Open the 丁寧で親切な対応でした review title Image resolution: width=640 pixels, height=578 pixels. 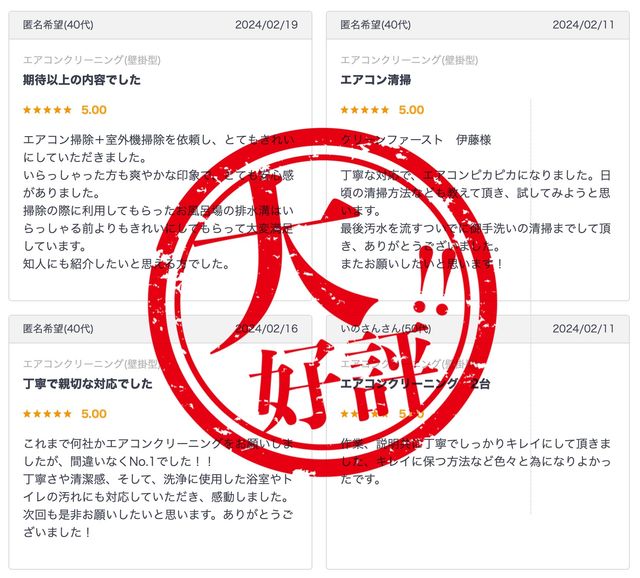tap(88, 384)
